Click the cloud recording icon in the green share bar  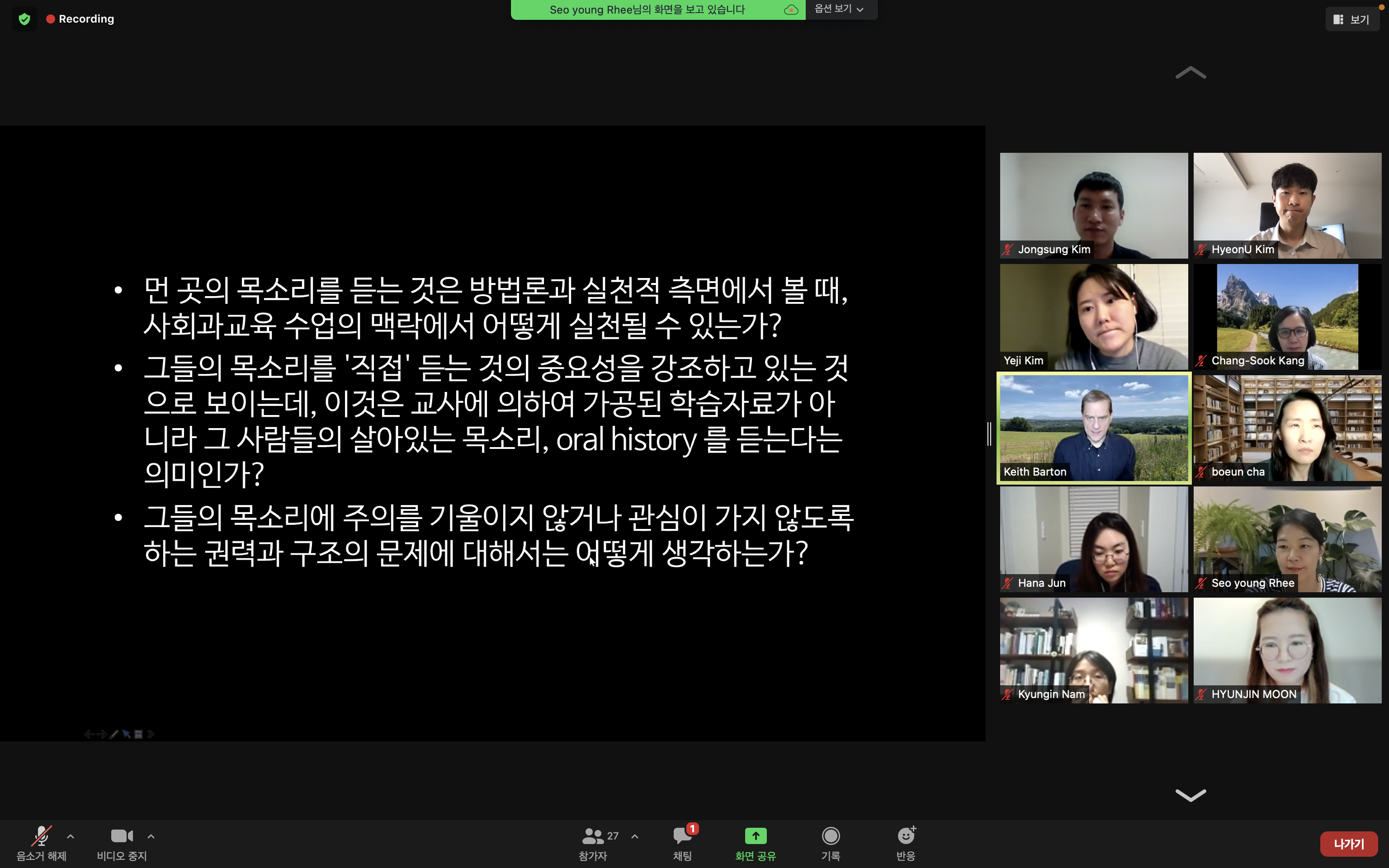791,10
